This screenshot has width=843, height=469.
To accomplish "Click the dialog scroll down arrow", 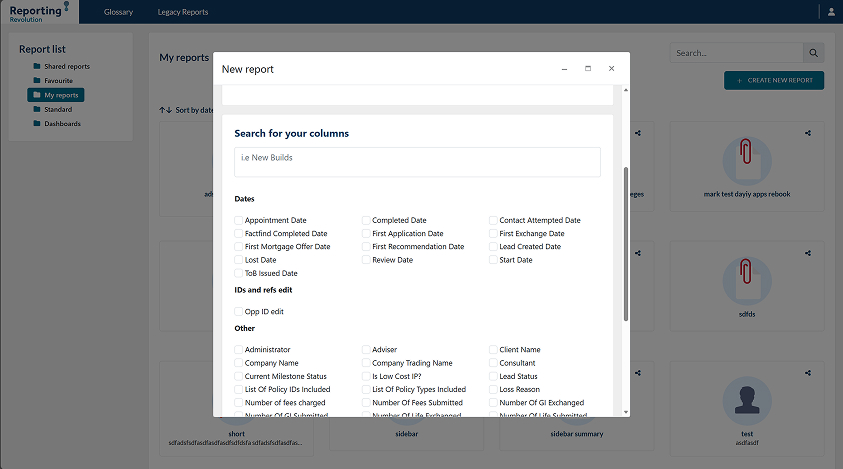I will pyautogui.click(x=625, y=412).
